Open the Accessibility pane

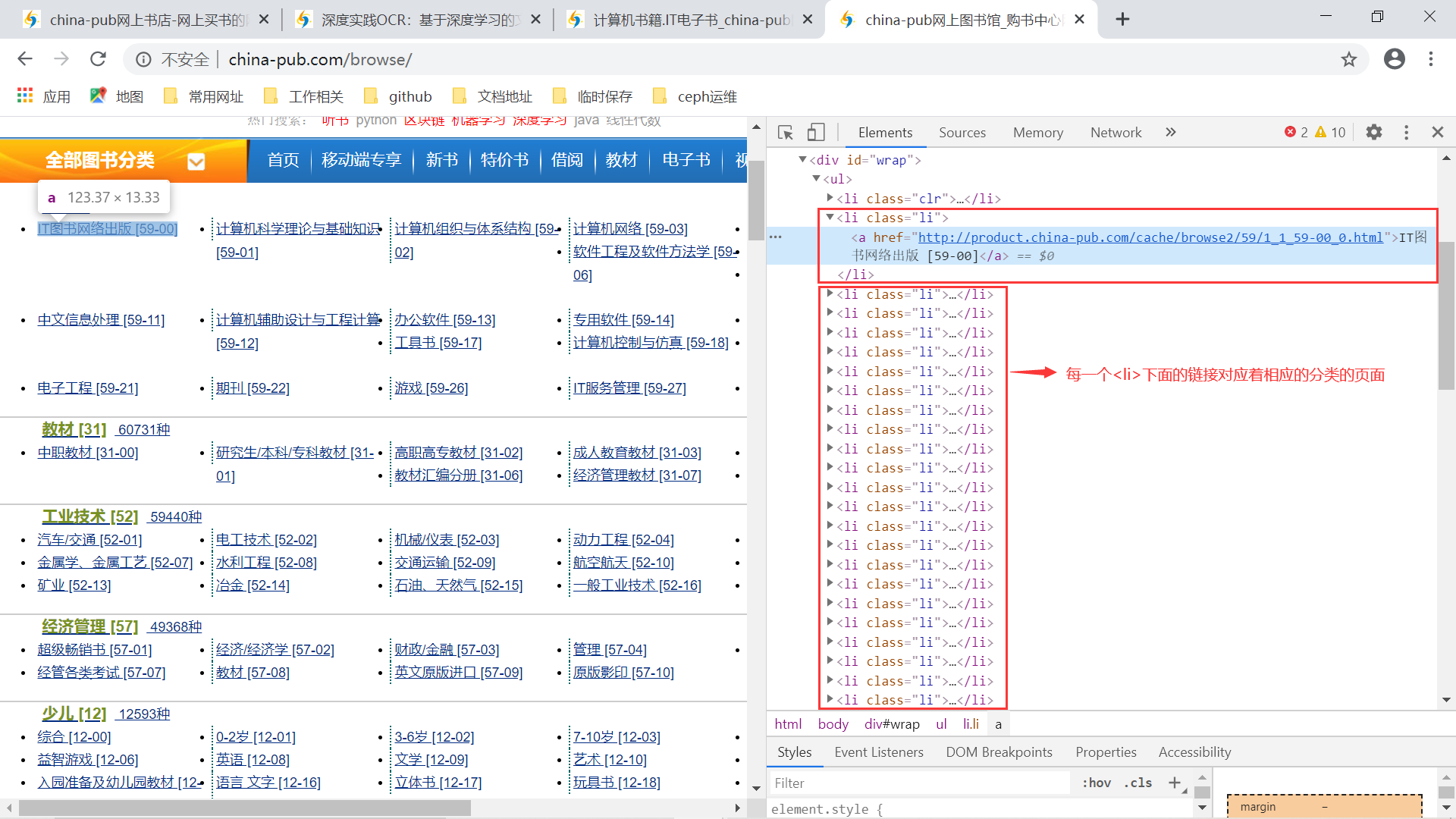(x=1194, y=752)
